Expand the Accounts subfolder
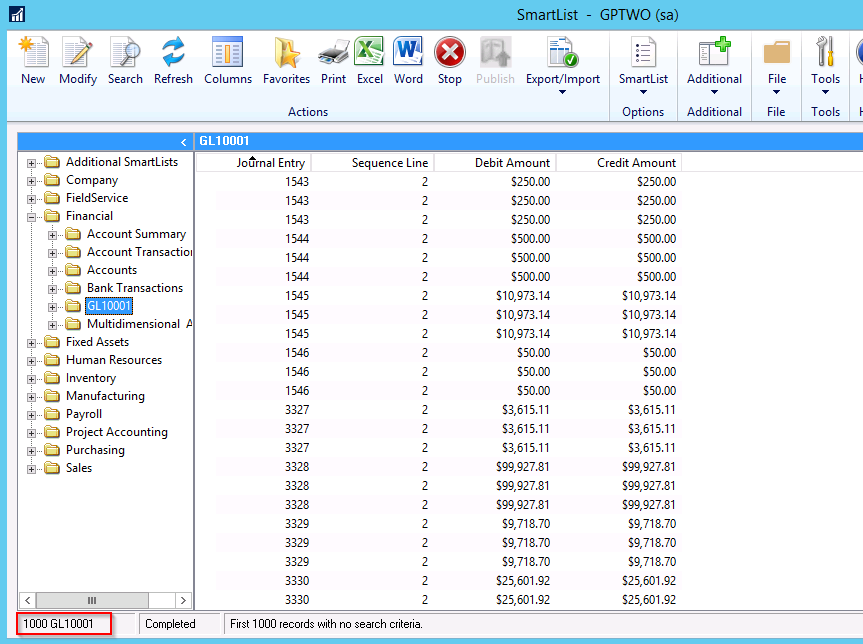Image resolution: width=863 pixels, height=644 pixels. click(x=52, y=271)
